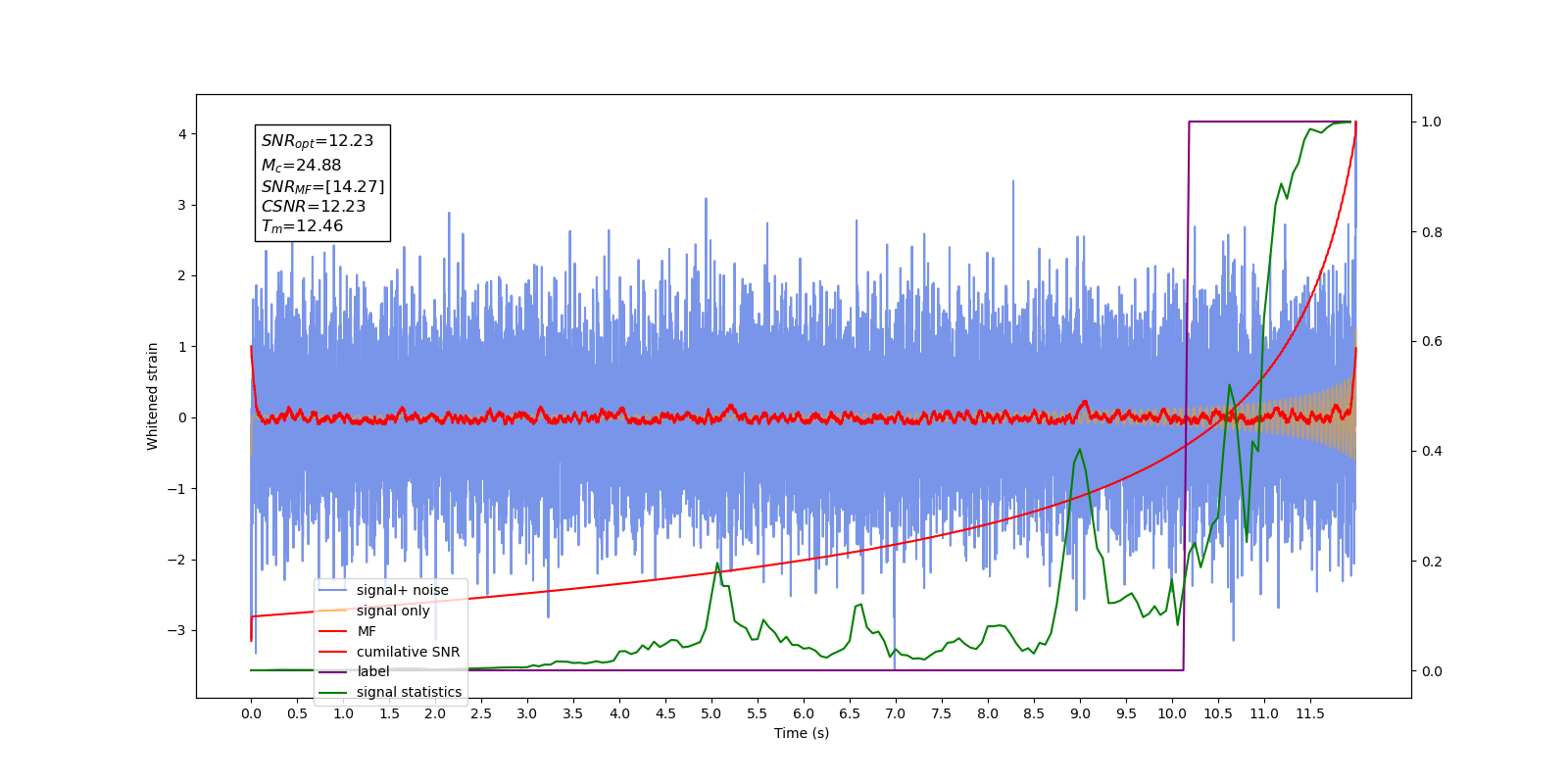Click the 'Whitened strain' y-axis label
1568x784 pixels.
(152, 396)
